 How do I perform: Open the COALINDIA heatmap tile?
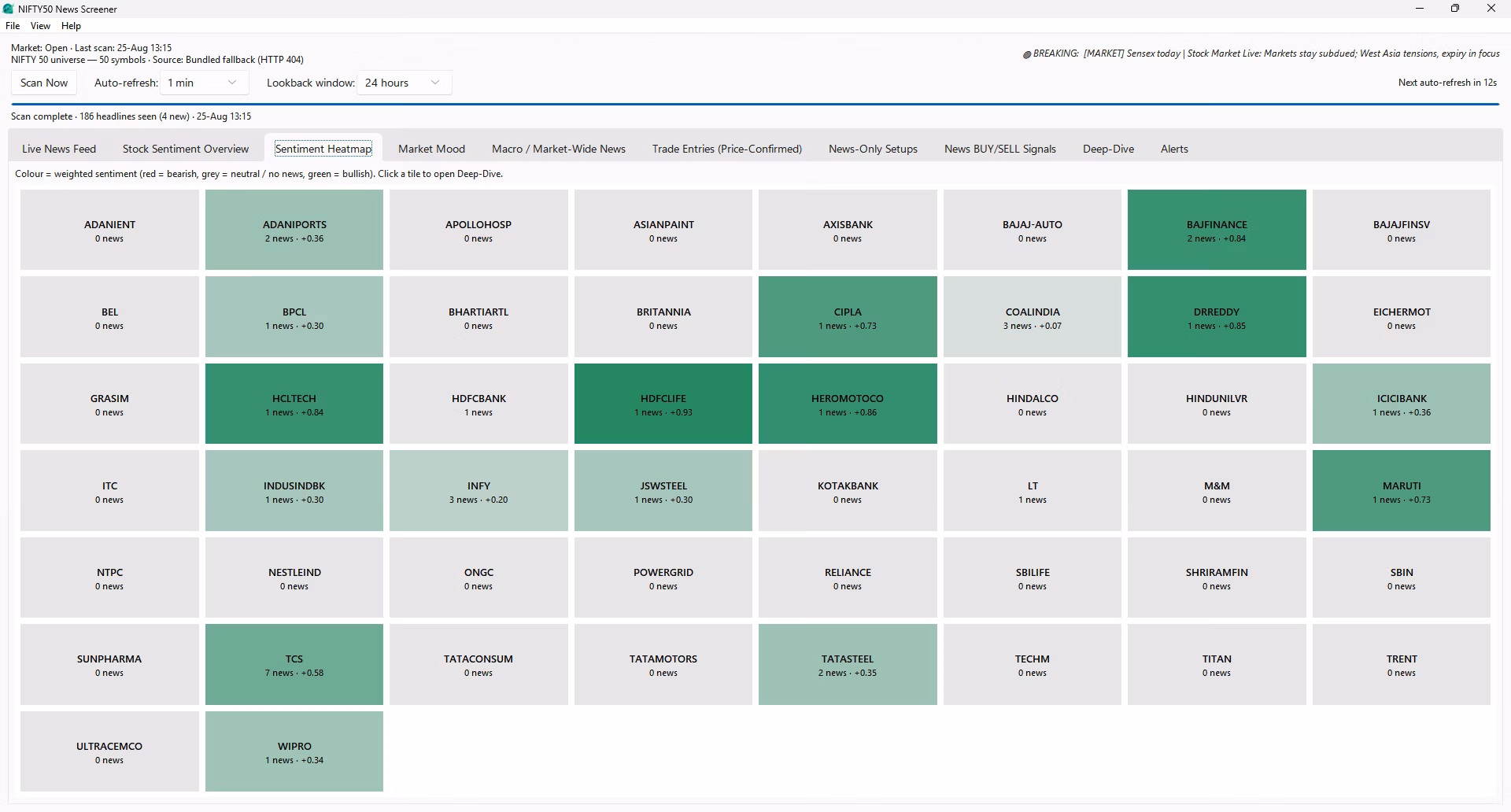click(1033, 316)
